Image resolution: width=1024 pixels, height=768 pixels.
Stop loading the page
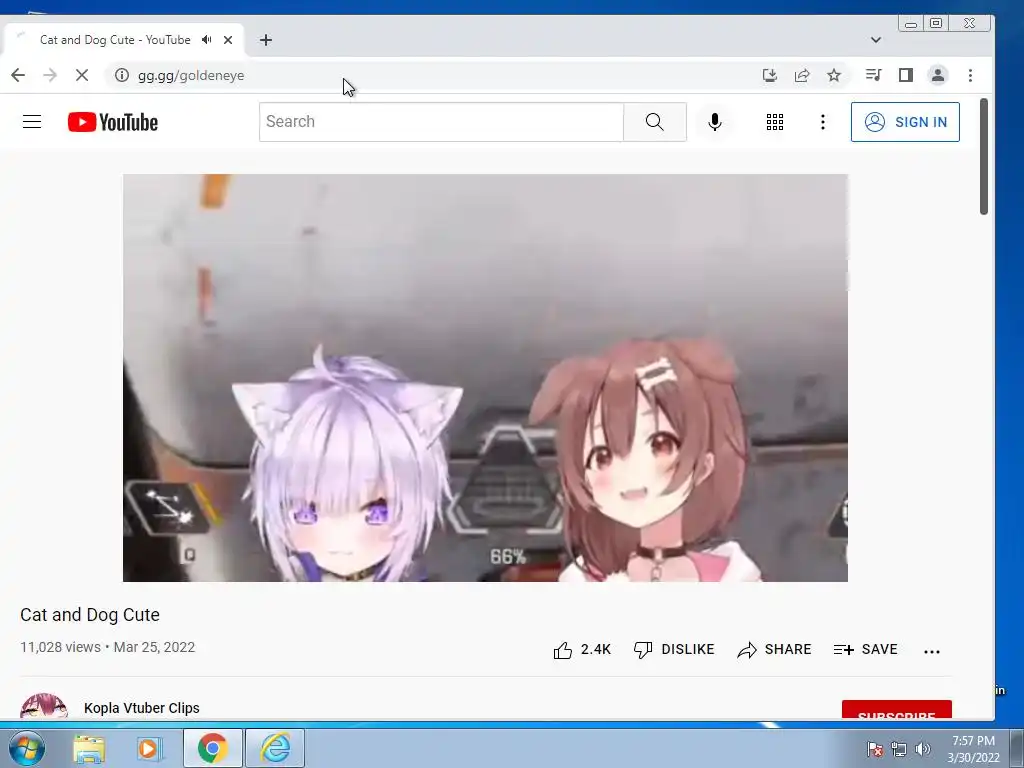tap(82, 75)
